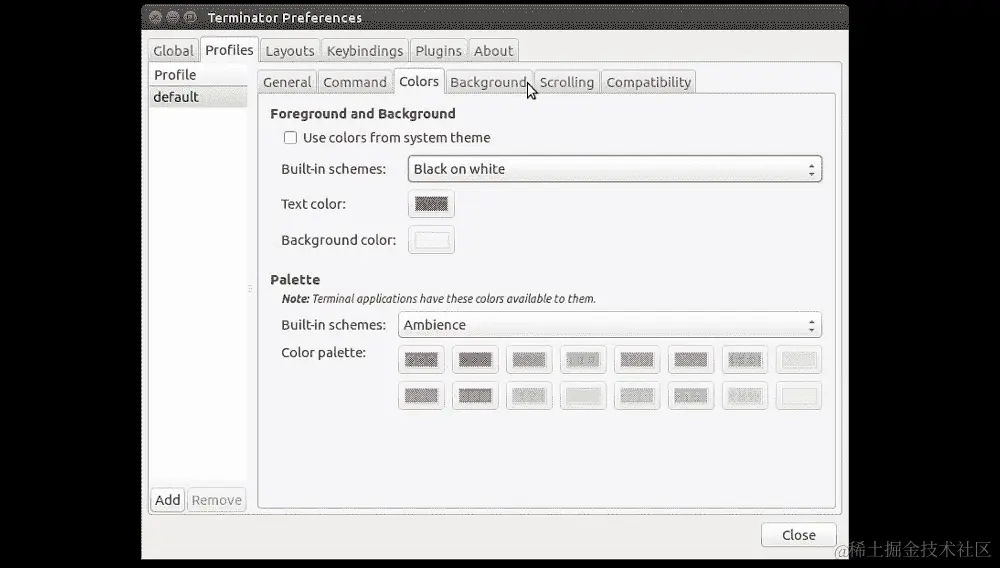The width and height of the screenshot is (1000, 568).
Task: Open fourth swatch in bottom palette row
Action: pyautogui.click(x=583, y=396)
